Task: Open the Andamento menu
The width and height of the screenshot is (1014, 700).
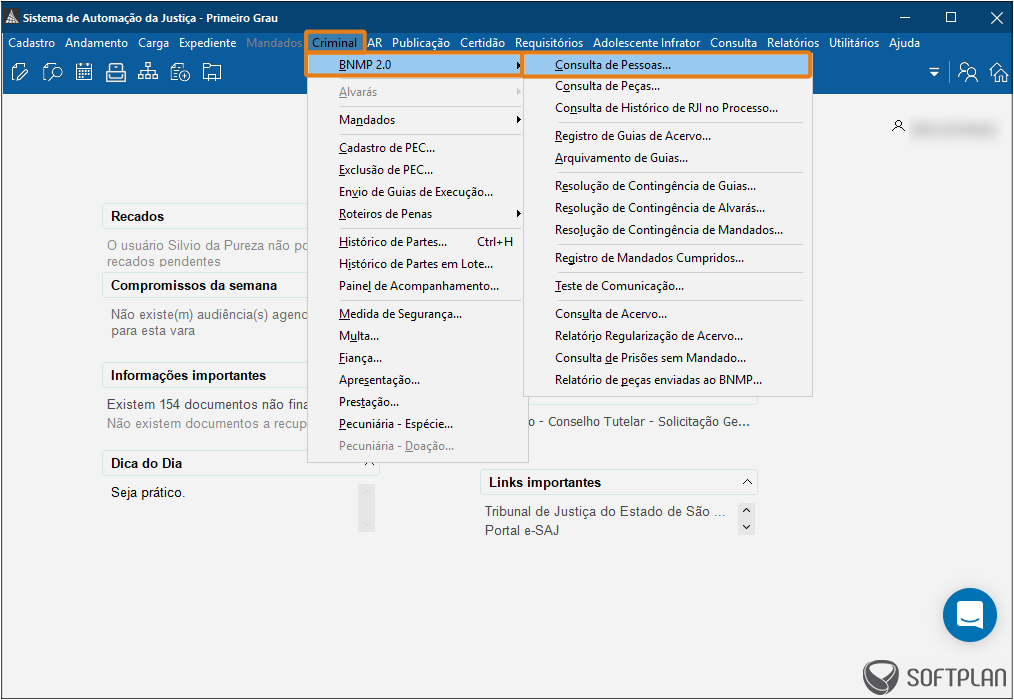Action: [x=96, y=43]
